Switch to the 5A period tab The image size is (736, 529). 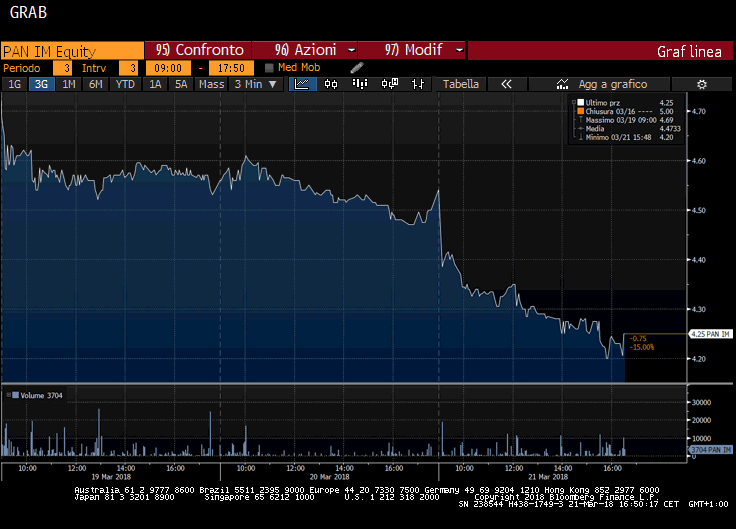[x=181, y=84]
